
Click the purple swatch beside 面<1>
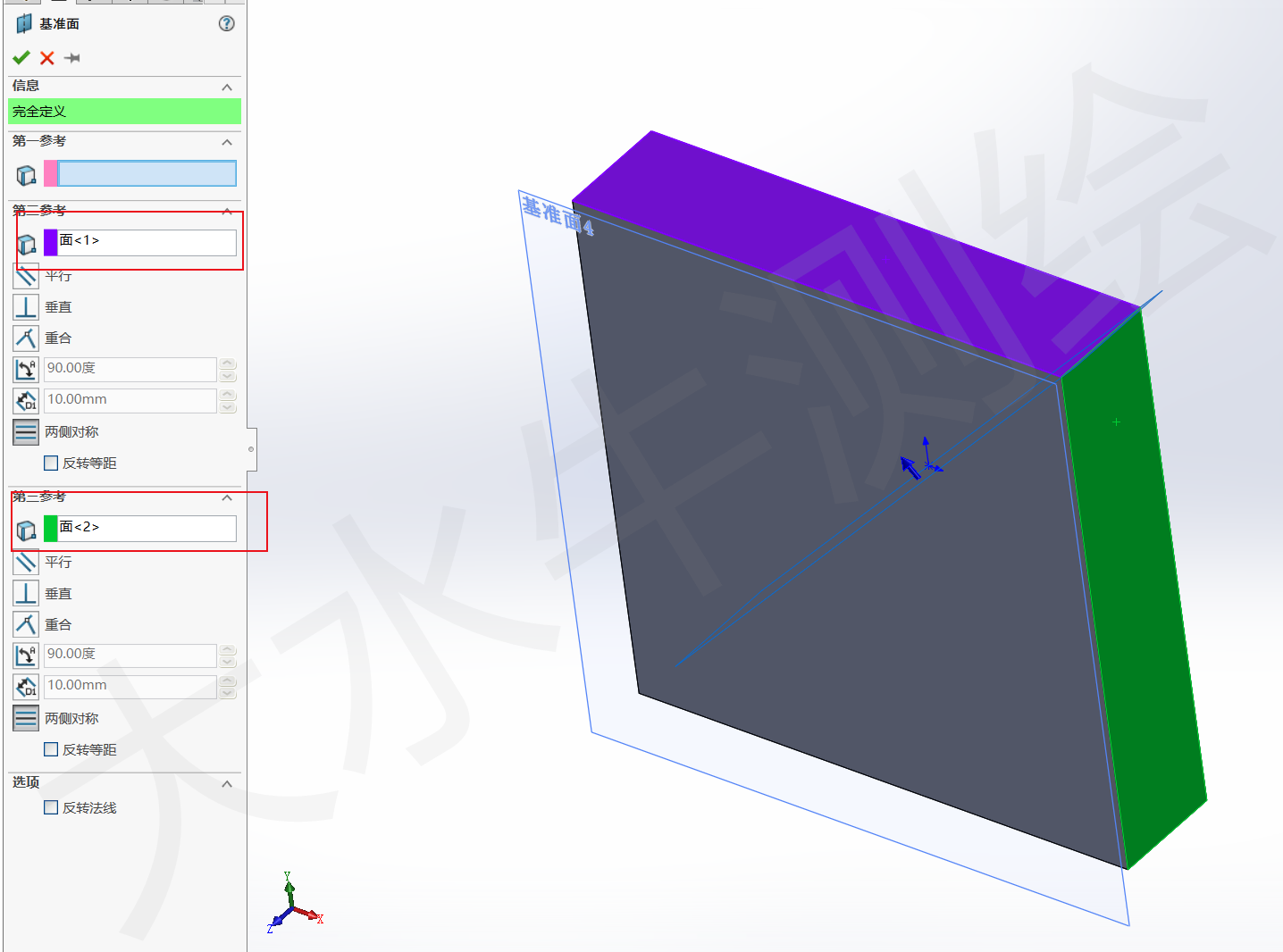50,242
